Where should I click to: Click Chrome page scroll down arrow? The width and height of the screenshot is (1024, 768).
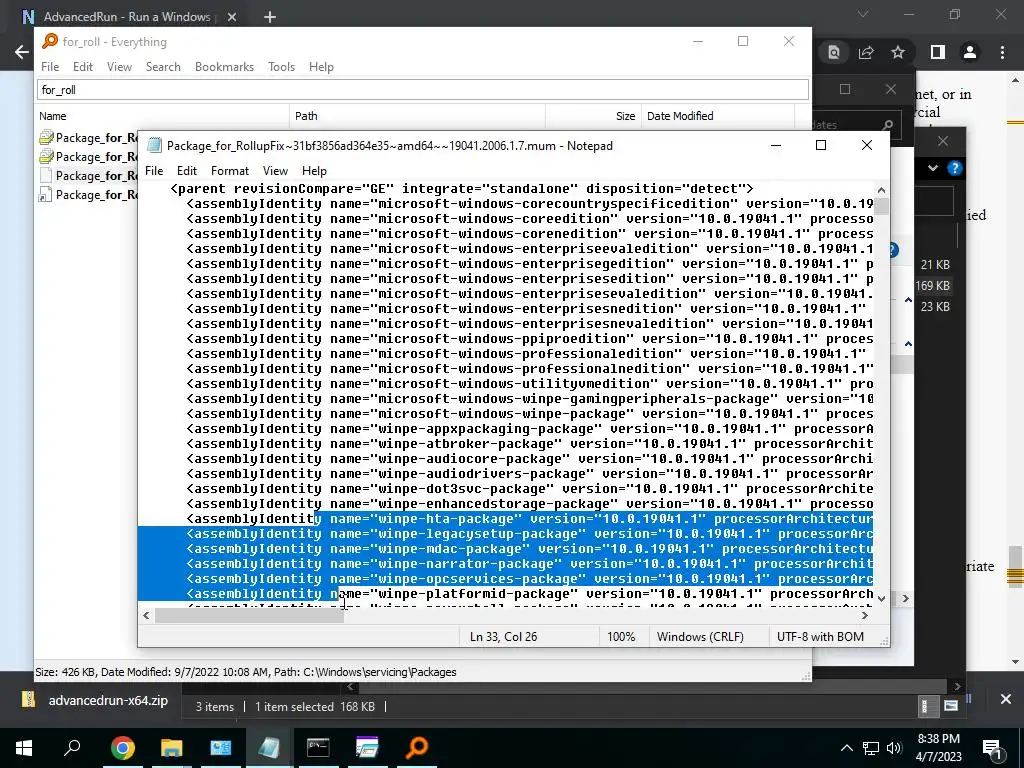tap(1016, 662)
